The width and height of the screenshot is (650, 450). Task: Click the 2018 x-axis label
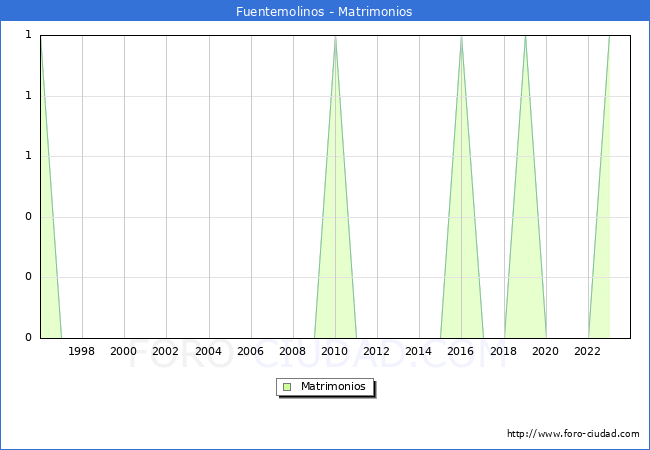point(503,351)
